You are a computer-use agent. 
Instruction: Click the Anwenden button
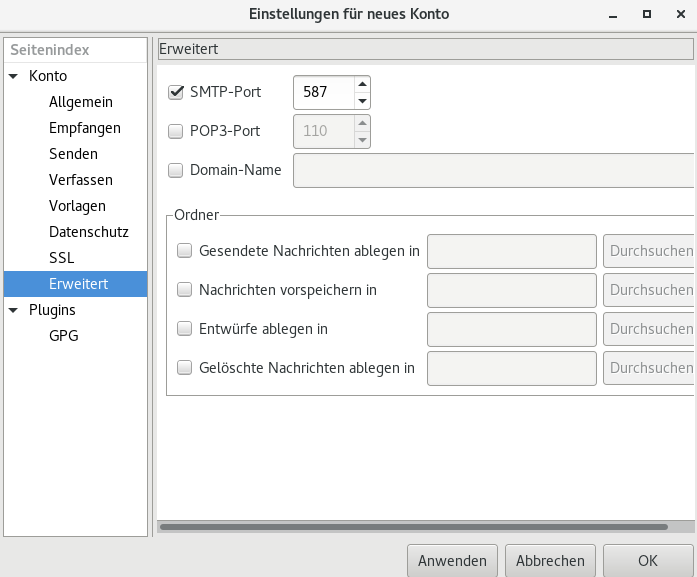coord(452,560)
